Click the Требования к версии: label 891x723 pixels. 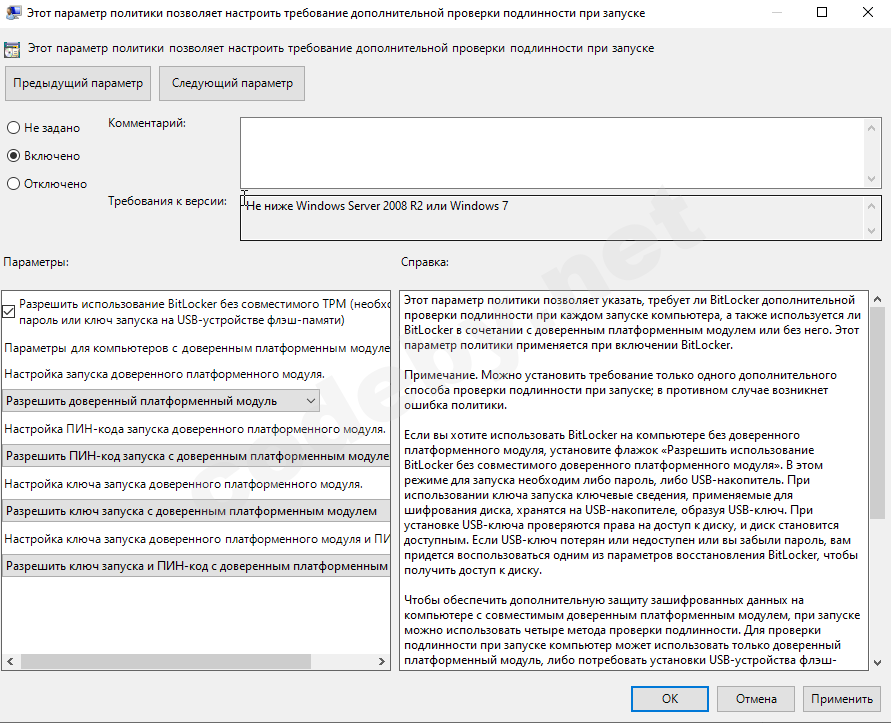click(168, 201)
